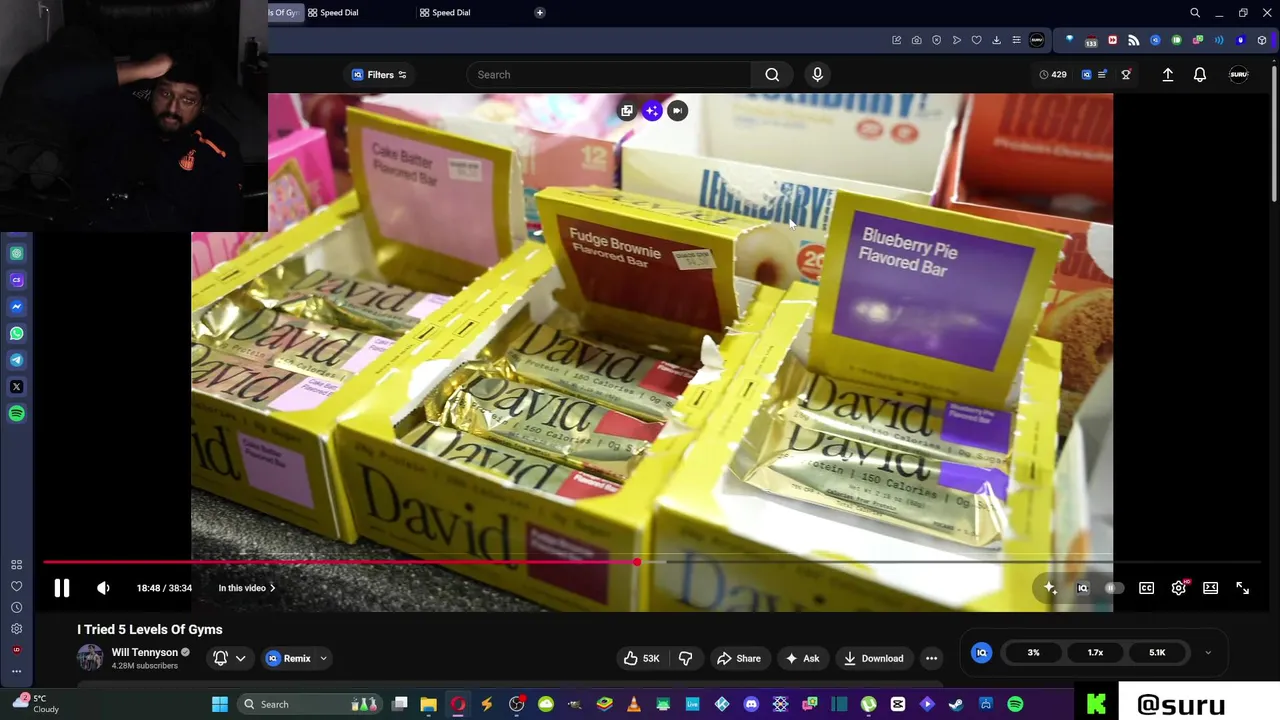Open closed captions CC button
The height and width of the screenshot is (720, 1280).
(x=1147, y=588)
